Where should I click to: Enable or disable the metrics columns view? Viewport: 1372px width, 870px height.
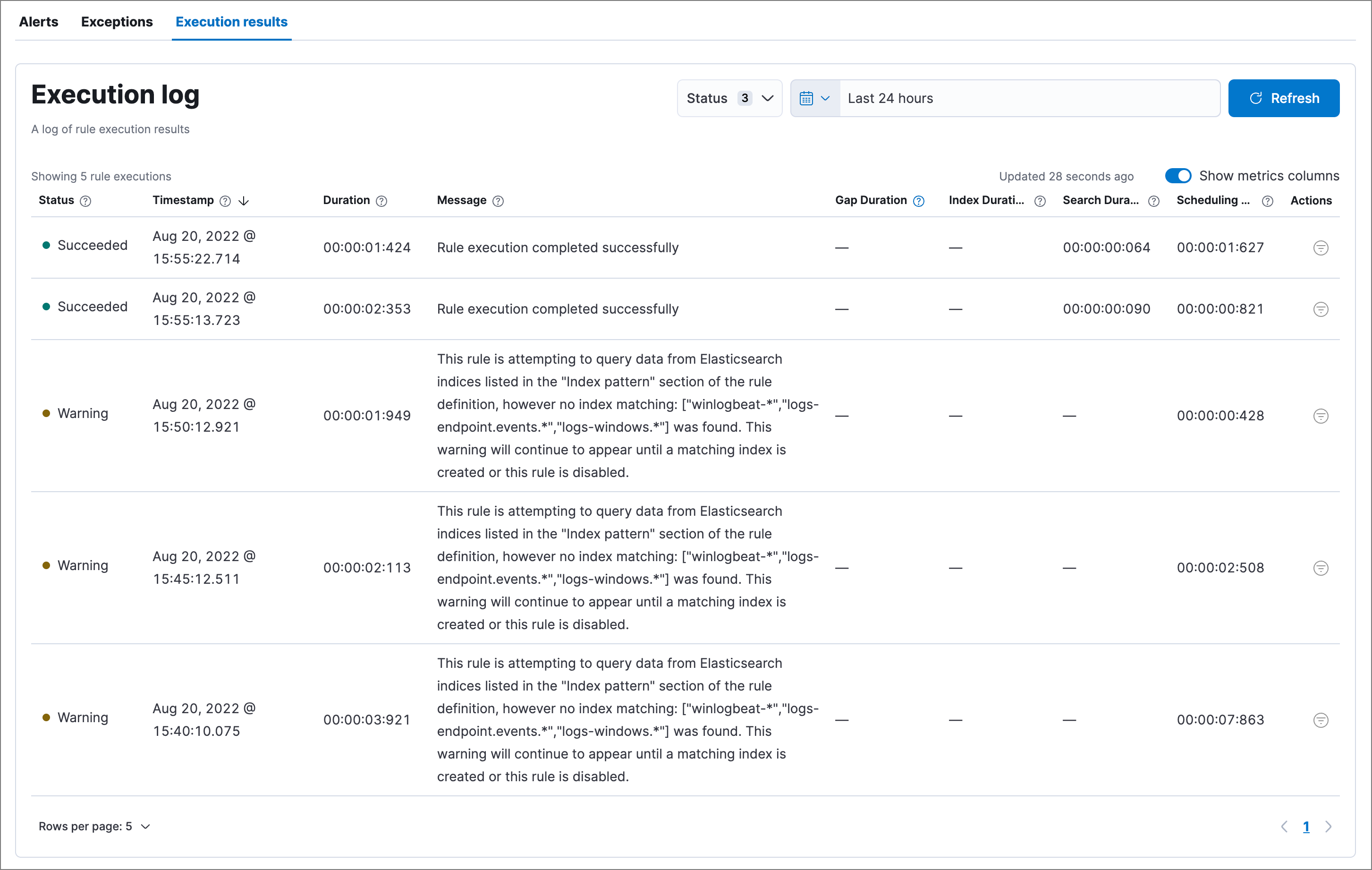pyautogui.click(x=1179, y=175)
